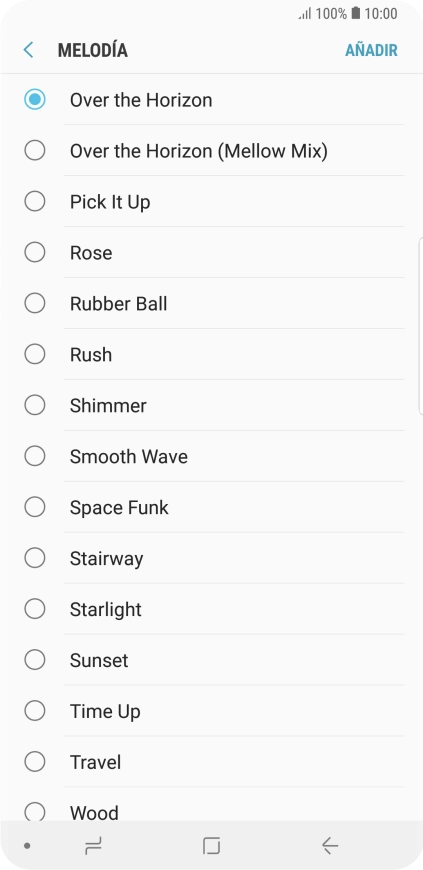Select the Starlight ringtone

pyautogui.click(x=212, y=609)
